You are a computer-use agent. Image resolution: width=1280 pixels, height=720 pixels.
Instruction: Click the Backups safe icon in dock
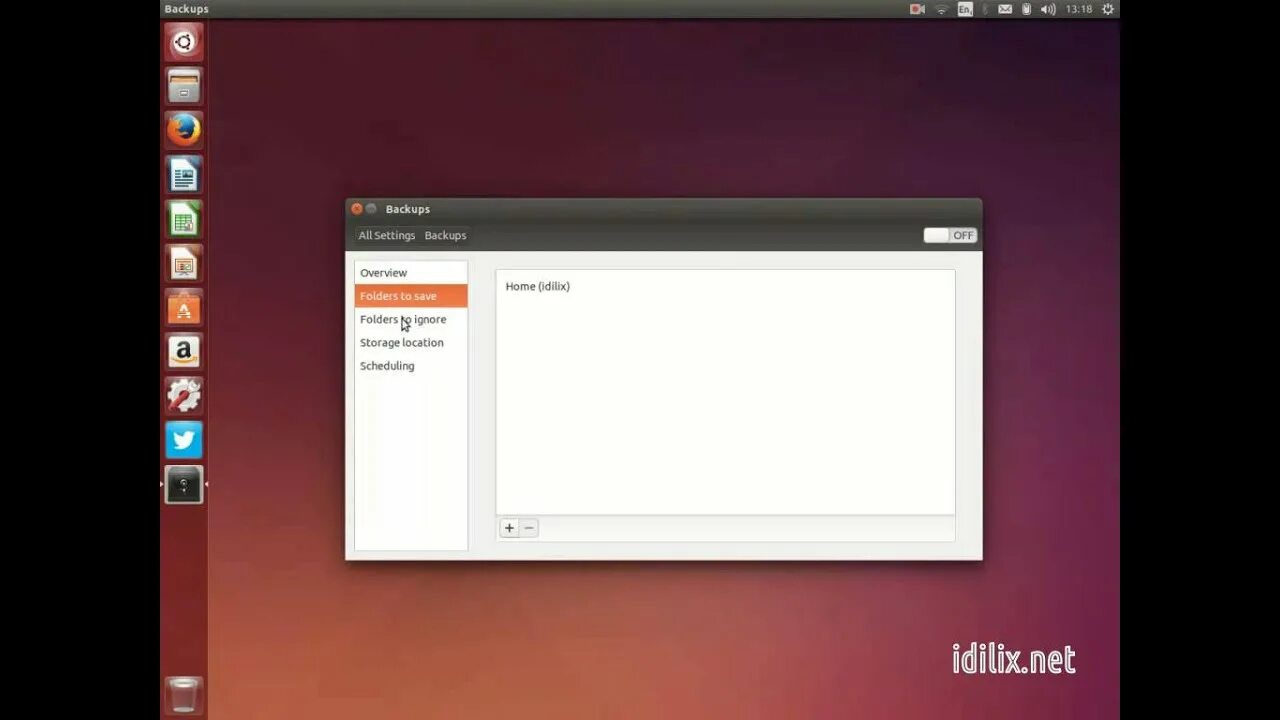(184, 485)
